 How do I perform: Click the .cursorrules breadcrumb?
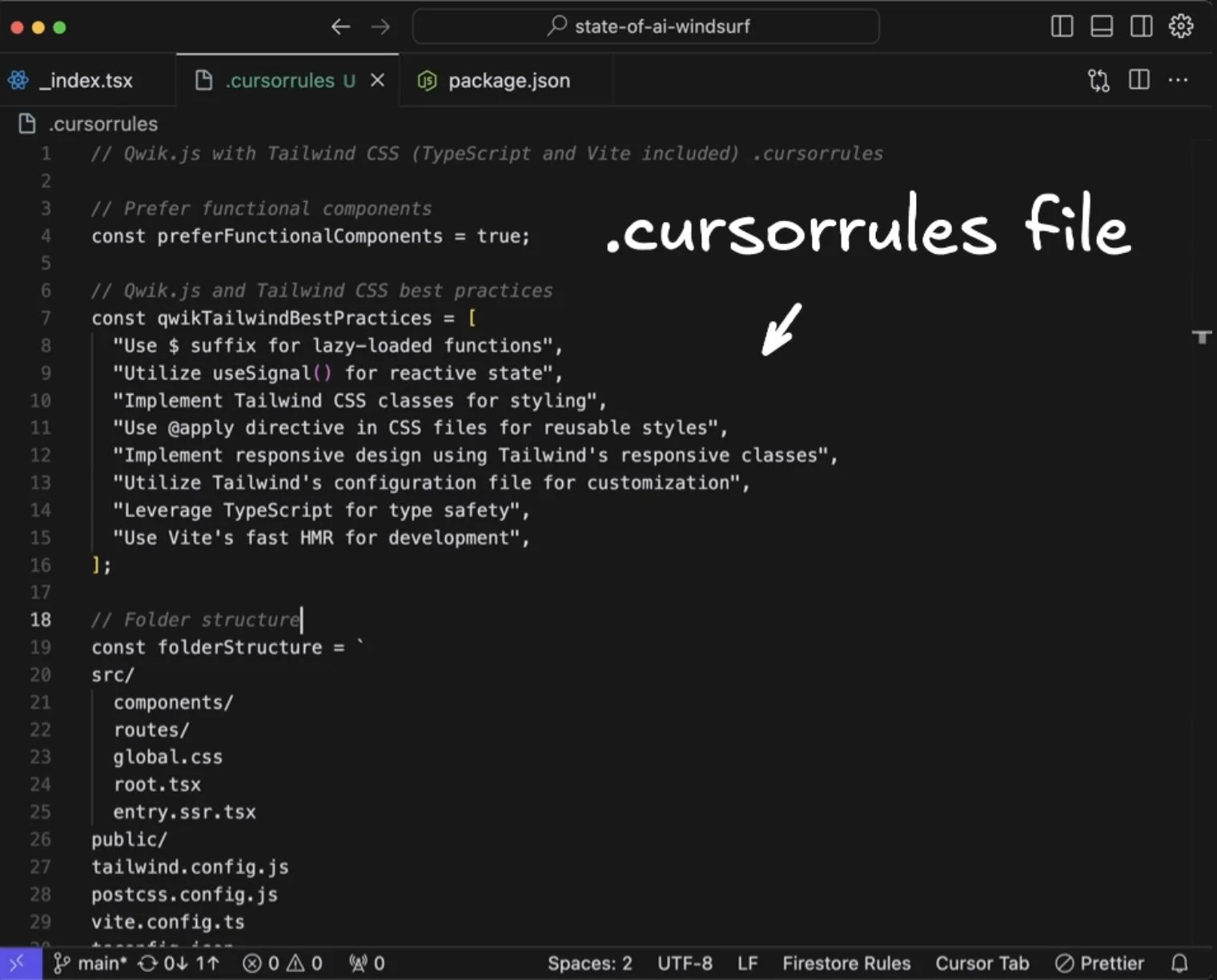[x=103, y=124]
